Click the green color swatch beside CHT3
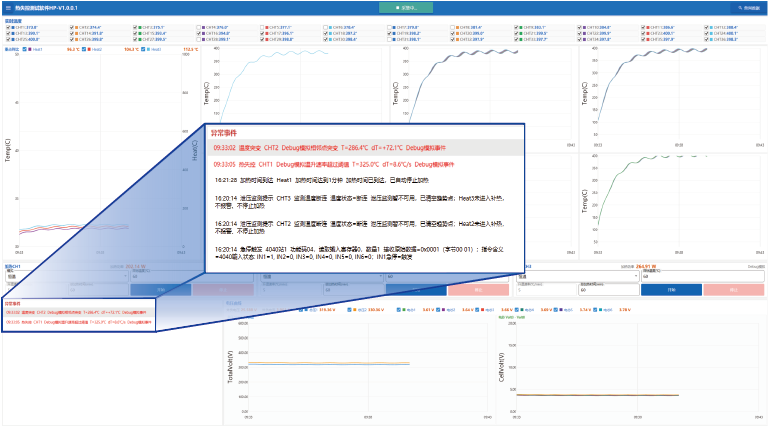Image resolution: width=768 pixels, height=426 pixels. pos(140,27)
